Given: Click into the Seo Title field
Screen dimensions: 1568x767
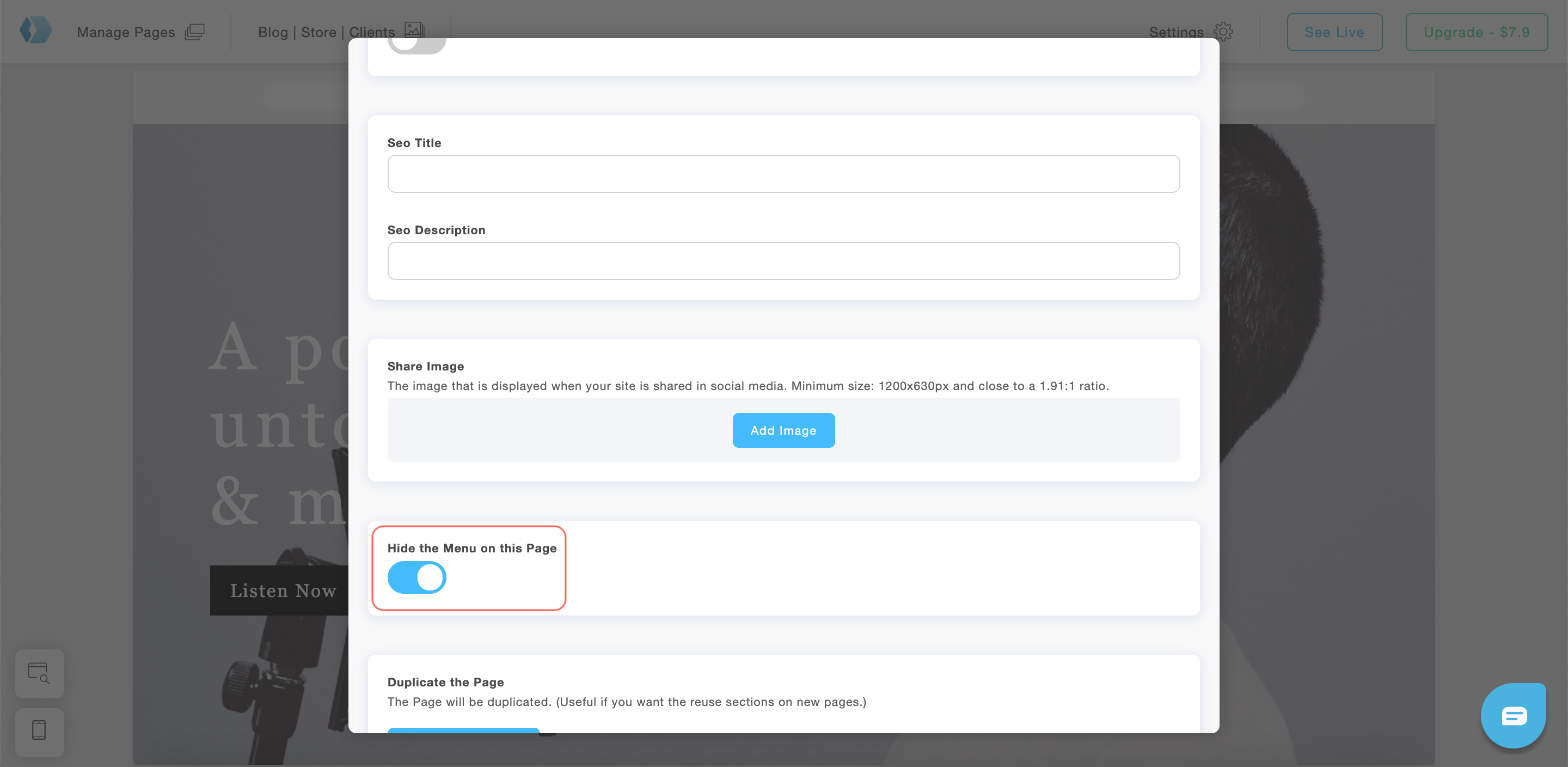Looking at the screenshot, I should coord(783,174).
